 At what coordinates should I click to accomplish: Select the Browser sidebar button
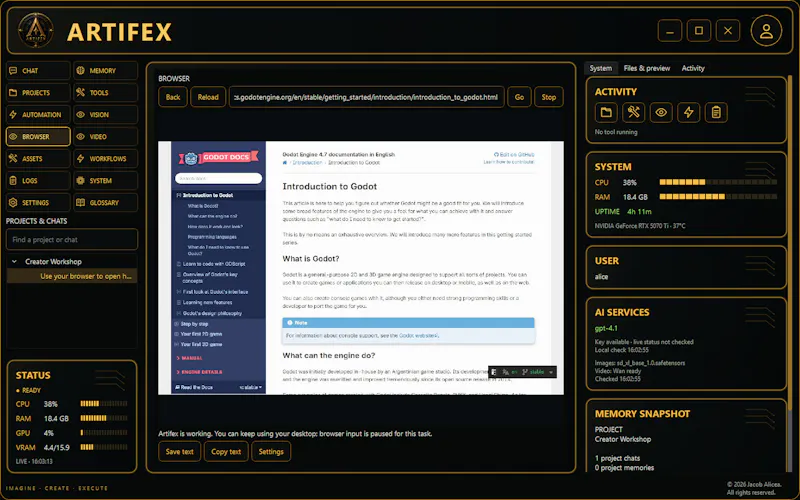coord(38,137)
